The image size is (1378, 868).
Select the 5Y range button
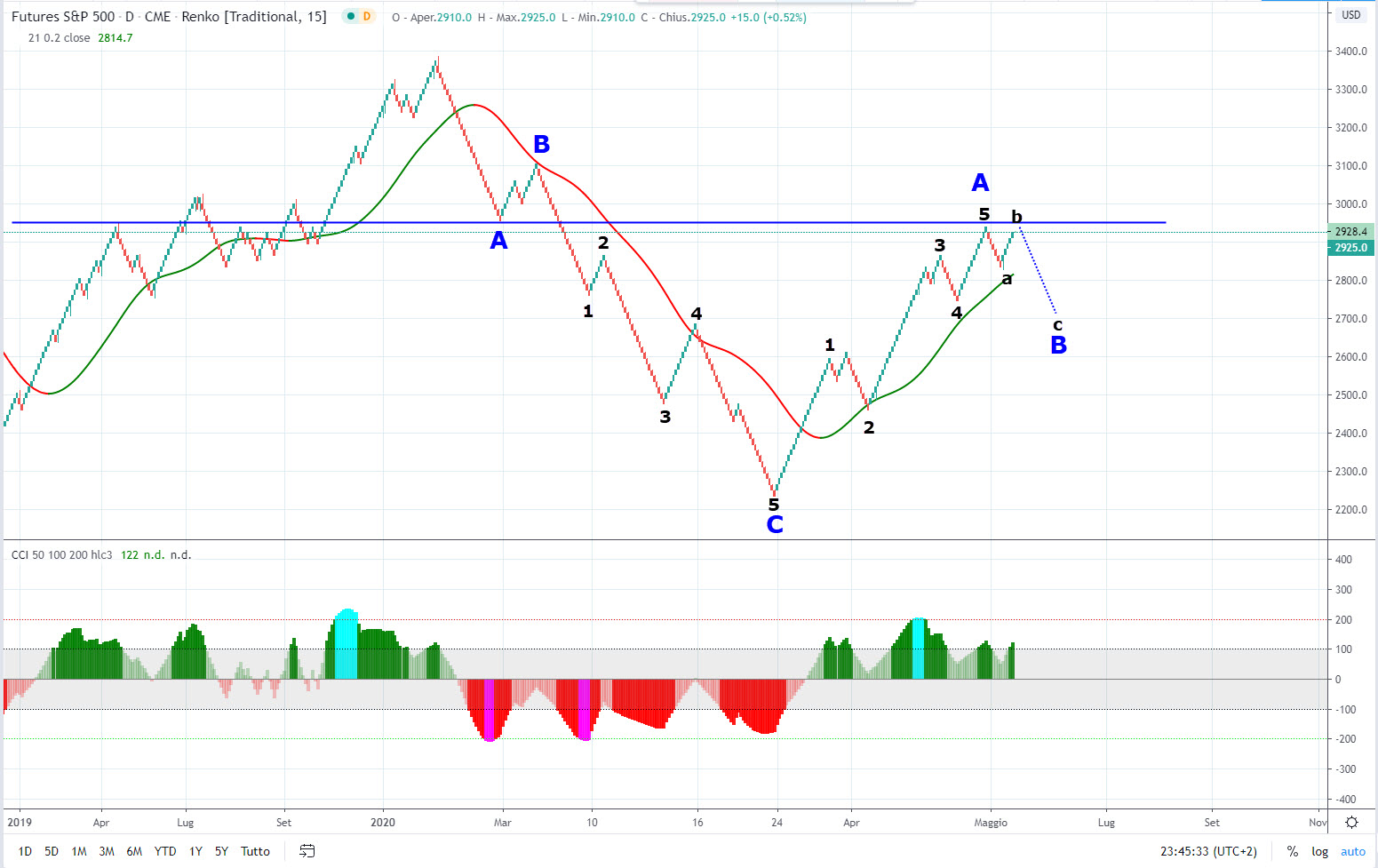(221, 851)
